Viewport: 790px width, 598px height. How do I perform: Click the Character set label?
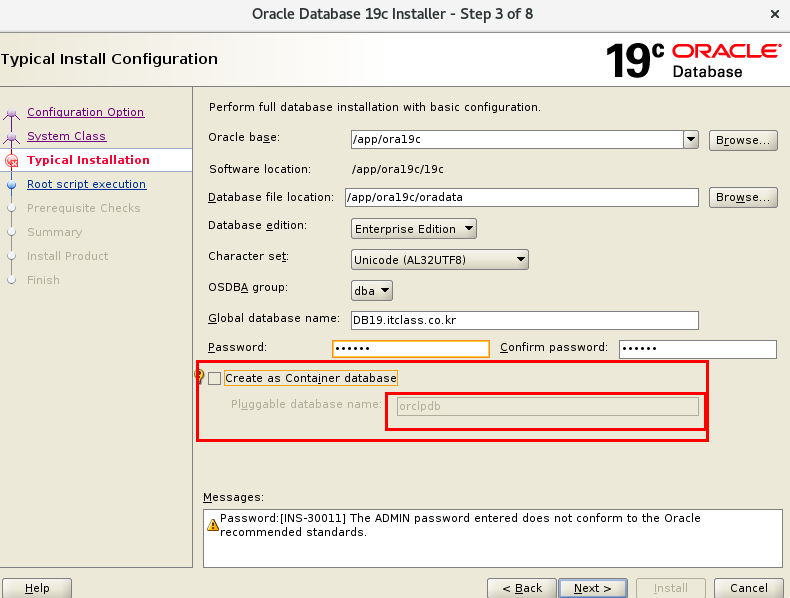coord(249,256)
